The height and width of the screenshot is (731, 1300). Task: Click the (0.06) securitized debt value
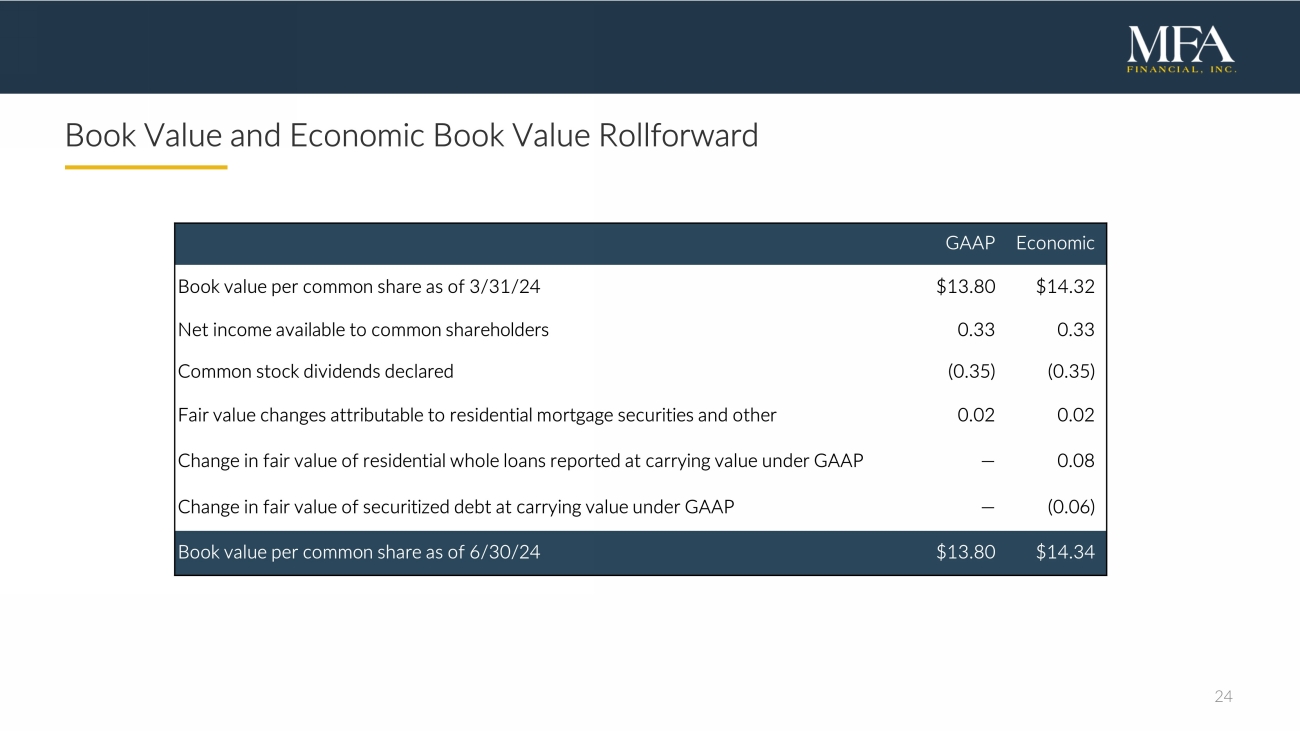1070,506
